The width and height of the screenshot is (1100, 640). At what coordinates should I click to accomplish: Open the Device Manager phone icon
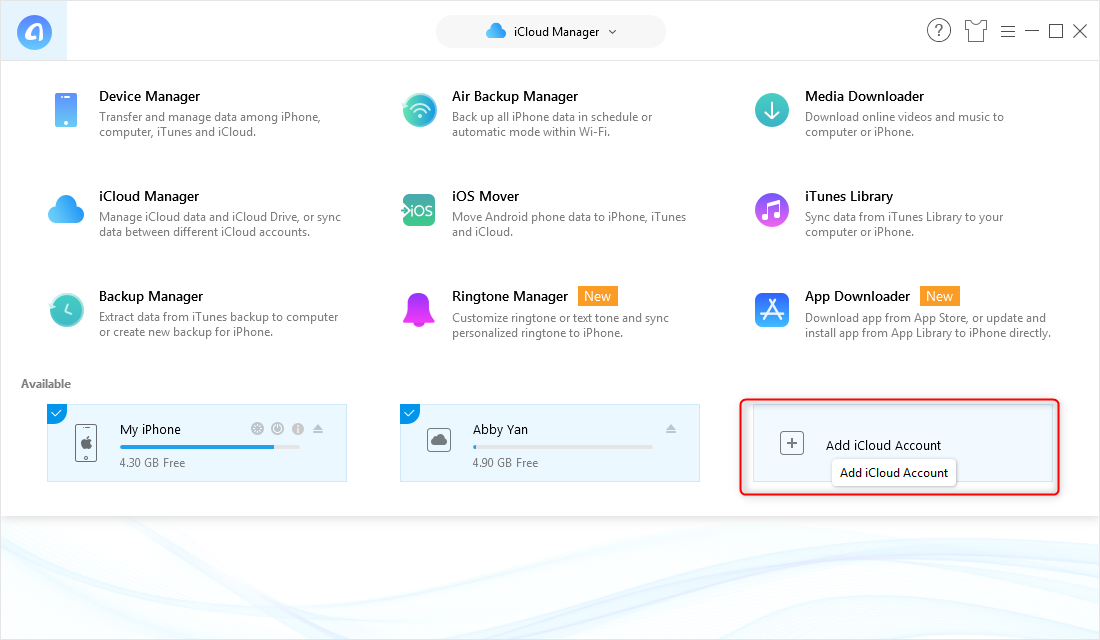pos(66,110)
